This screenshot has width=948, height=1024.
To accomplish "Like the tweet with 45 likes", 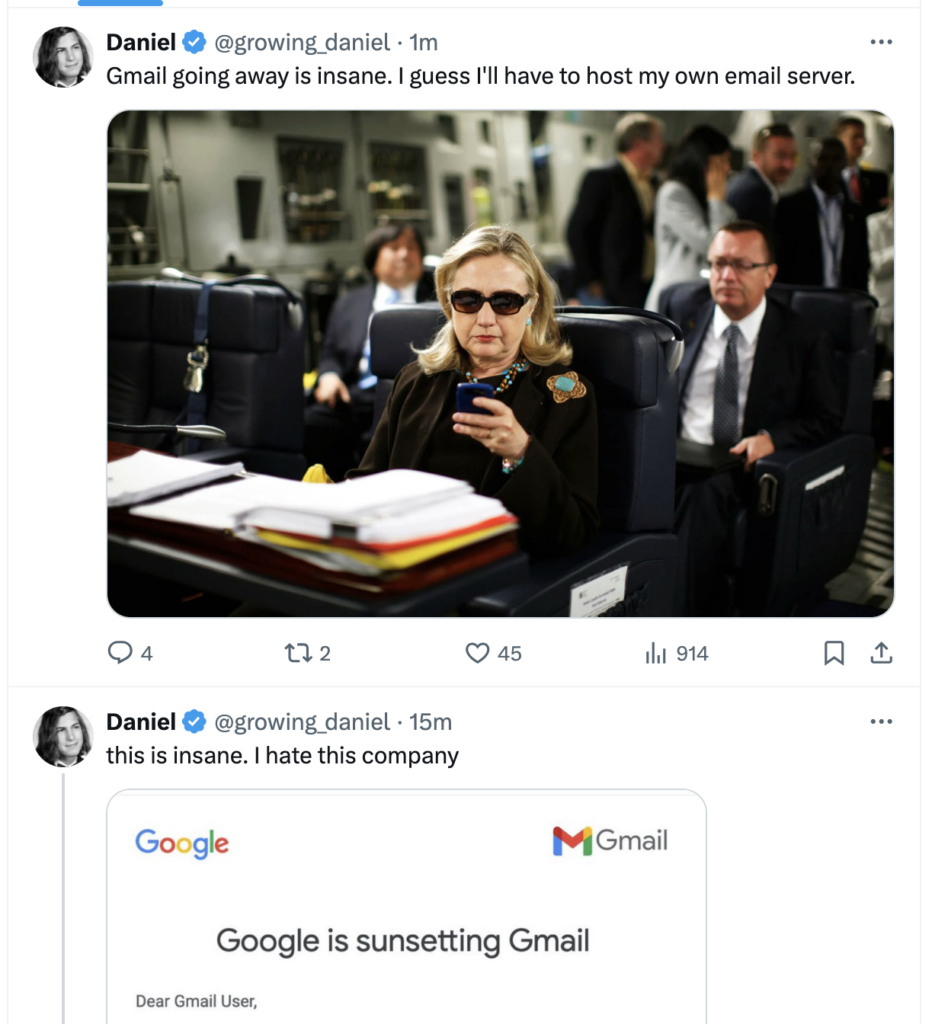I will [477, 652].
